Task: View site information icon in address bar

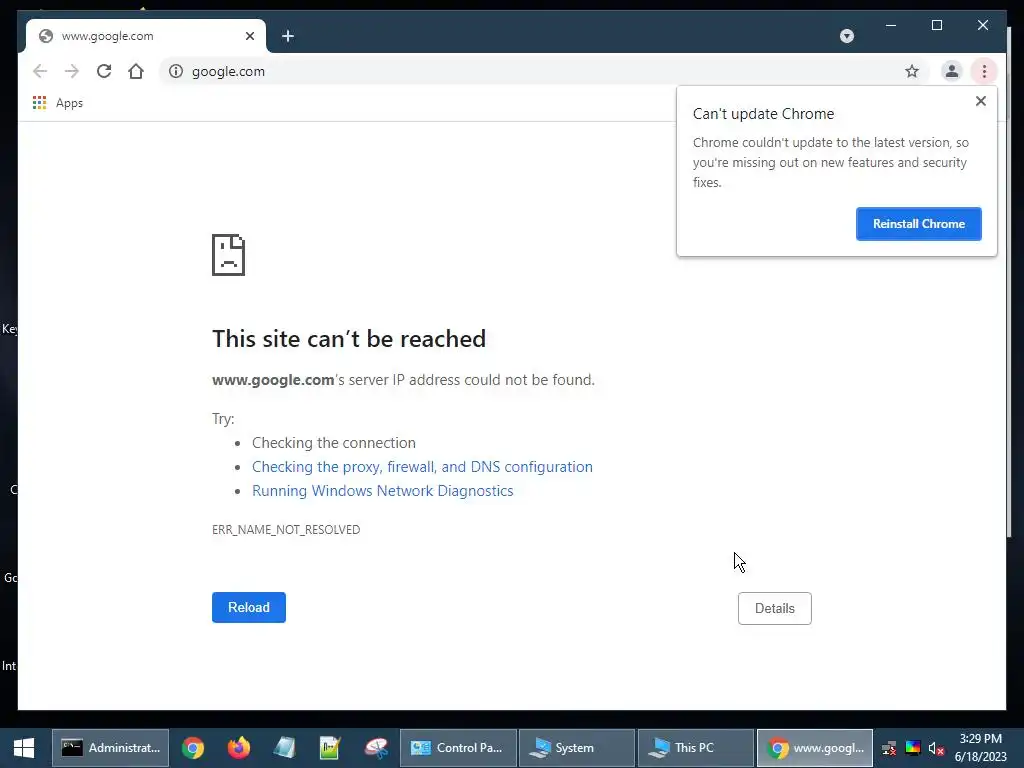Action: pos(176,71)
